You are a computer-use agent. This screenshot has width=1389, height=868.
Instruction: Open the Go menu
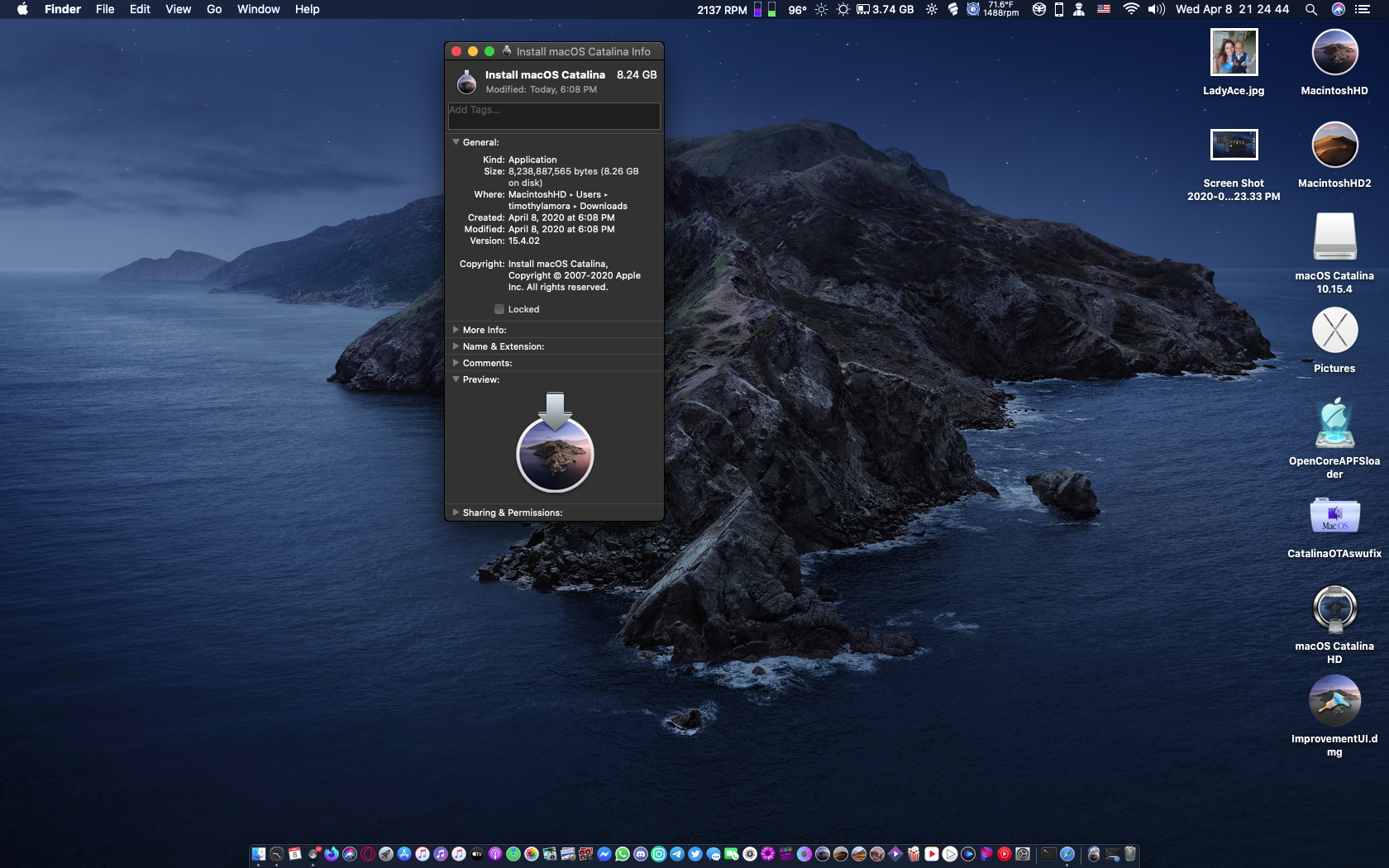coord(214,9)
